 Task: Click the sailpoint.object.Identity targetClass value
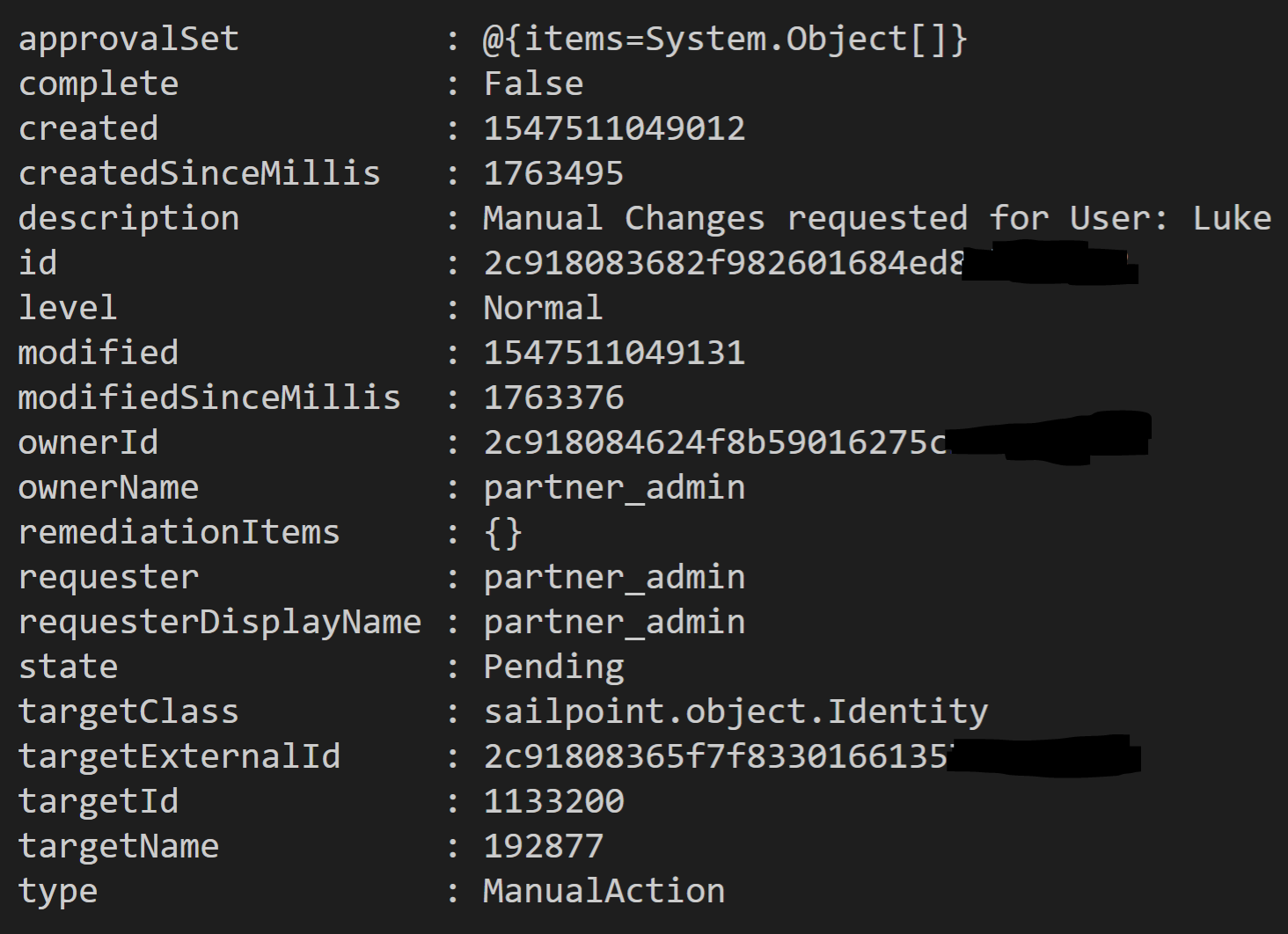pos(735,712)
